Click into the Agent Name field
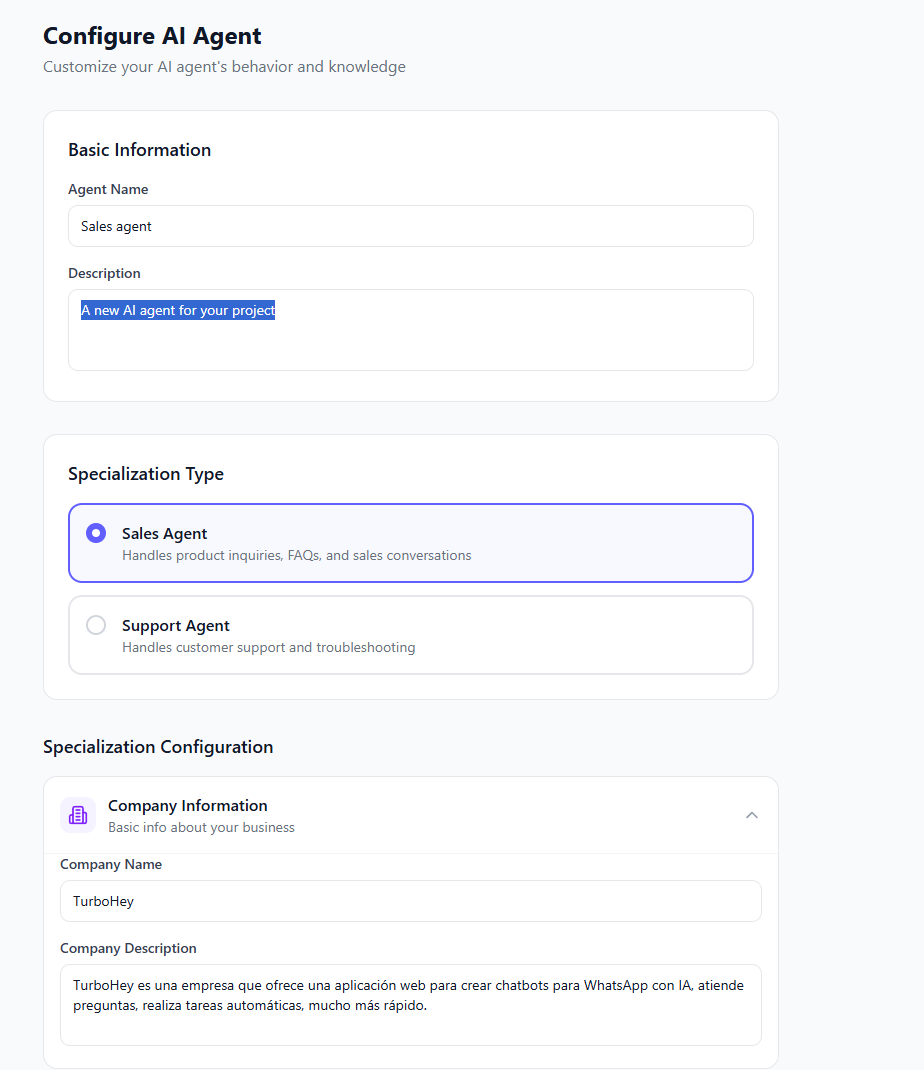 coord(410,226)
